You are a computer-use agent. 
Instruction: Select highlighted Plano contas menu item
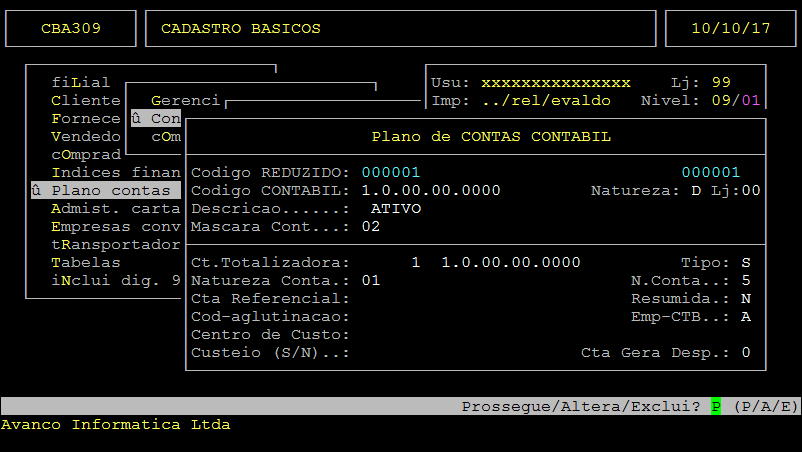(x=105, y=190)
